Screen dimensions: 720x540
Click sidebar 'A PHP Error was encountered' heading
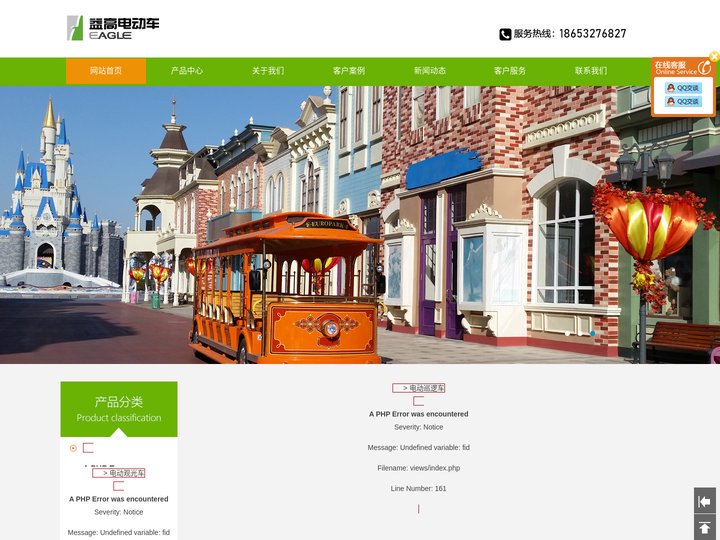(x=119, y=499)
